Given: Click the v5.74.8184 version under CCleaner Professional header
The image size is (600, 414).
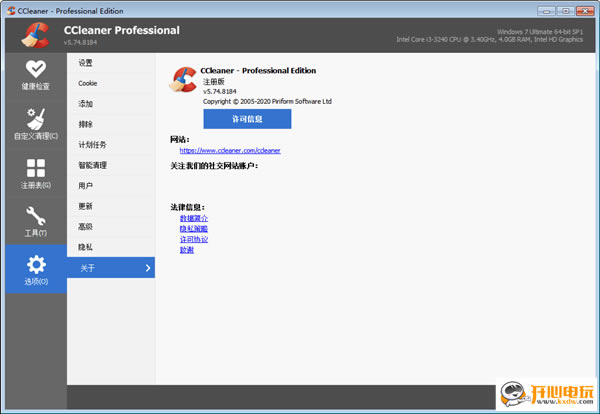Looking at the screenshot, I should (x=80, y=42).
